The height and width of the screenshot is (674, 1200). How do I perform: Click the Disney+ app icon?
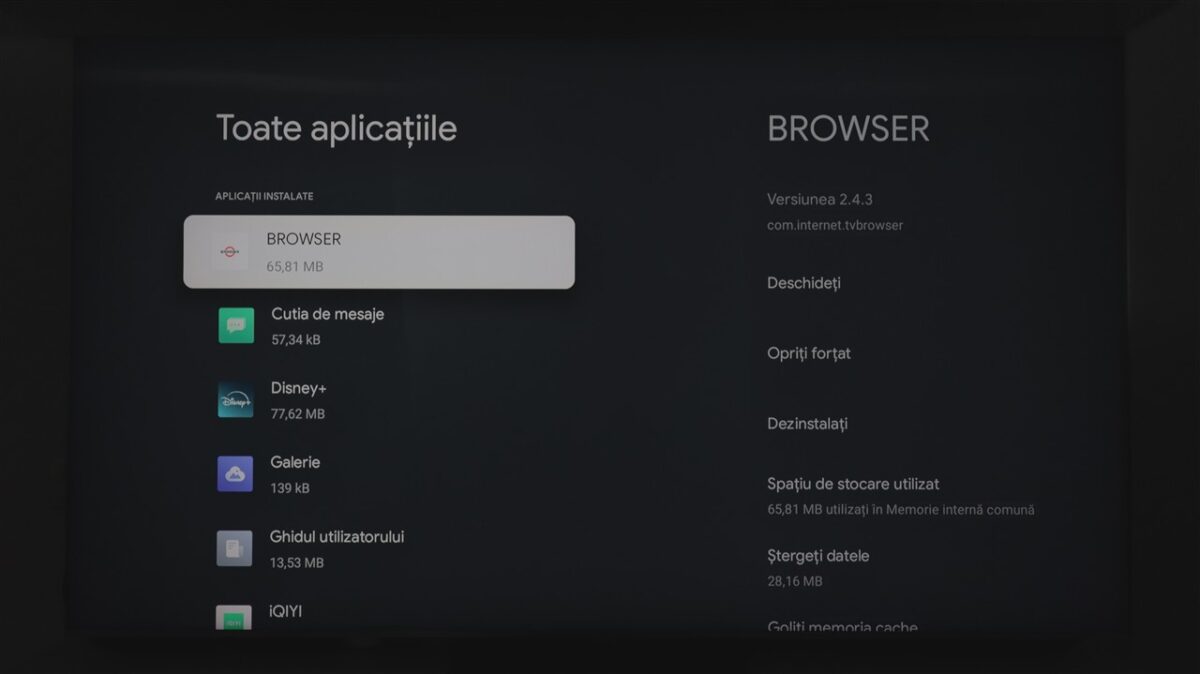(236, 399)
